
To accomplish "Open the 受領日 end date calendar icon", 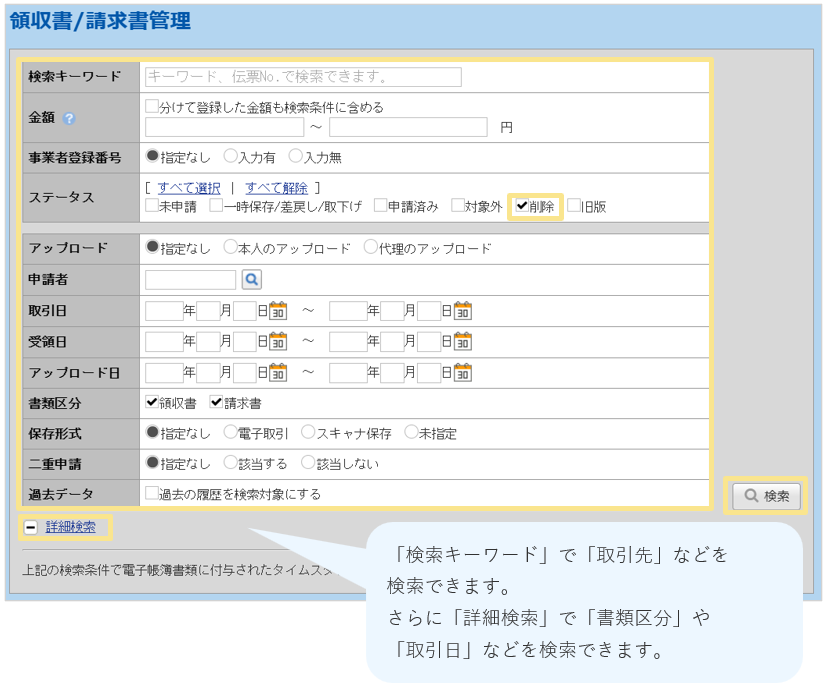I will pos(463,342).
